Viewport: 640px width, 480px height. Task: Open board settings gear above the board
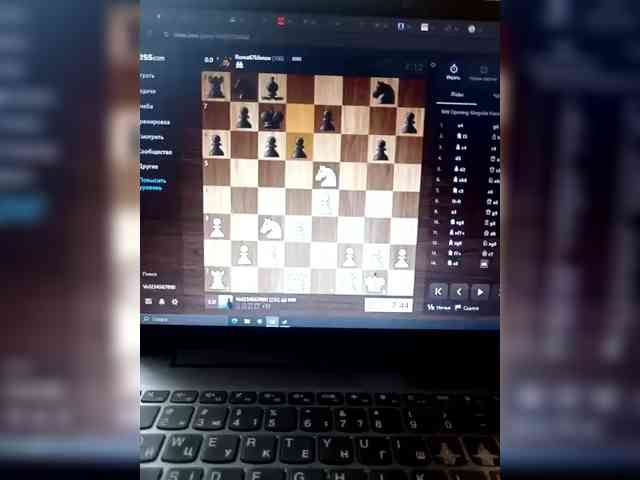pyautogui.click(x=433, y=65)
